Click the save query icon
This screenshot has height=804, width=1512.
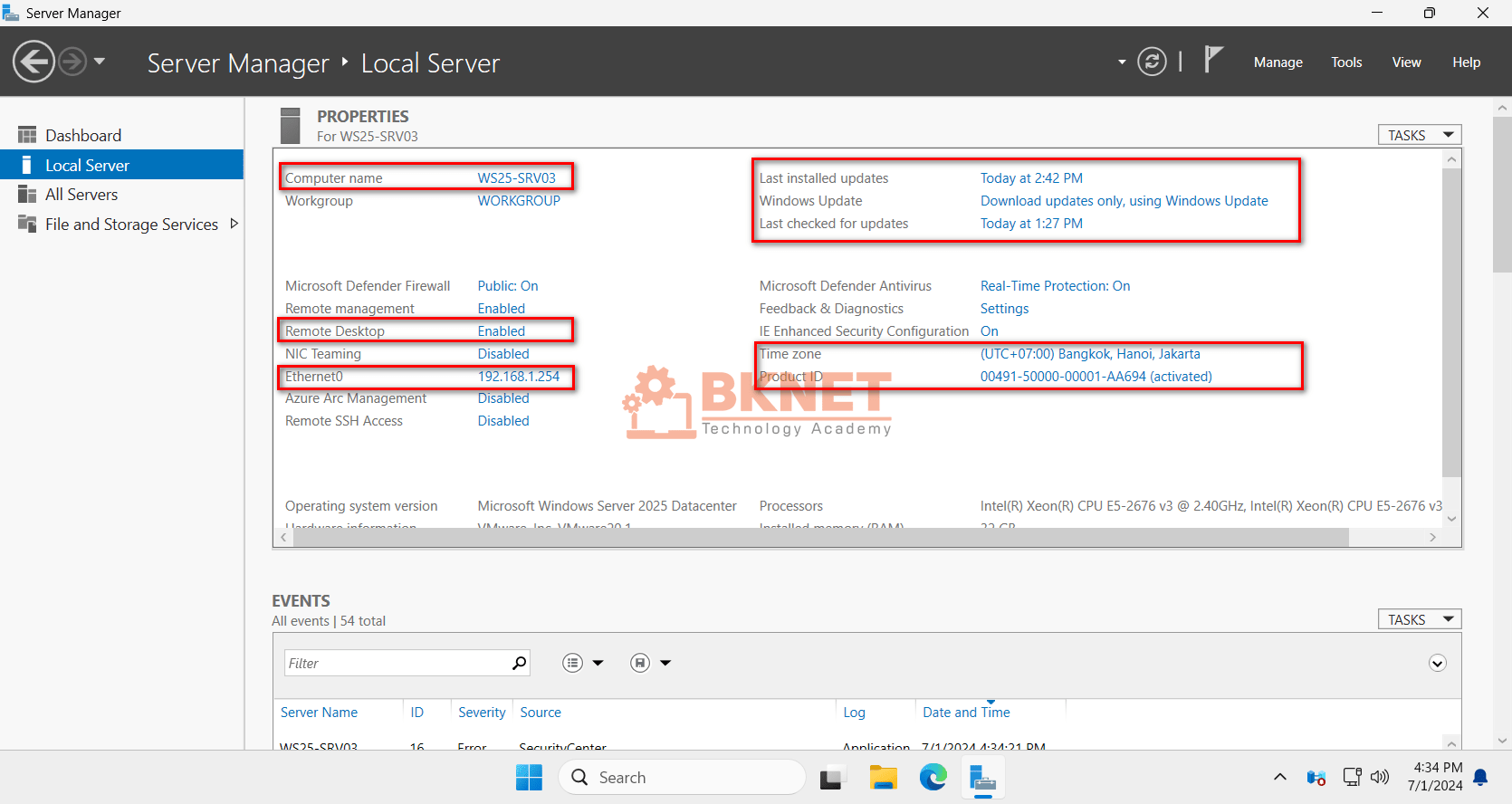click(640, 663)
